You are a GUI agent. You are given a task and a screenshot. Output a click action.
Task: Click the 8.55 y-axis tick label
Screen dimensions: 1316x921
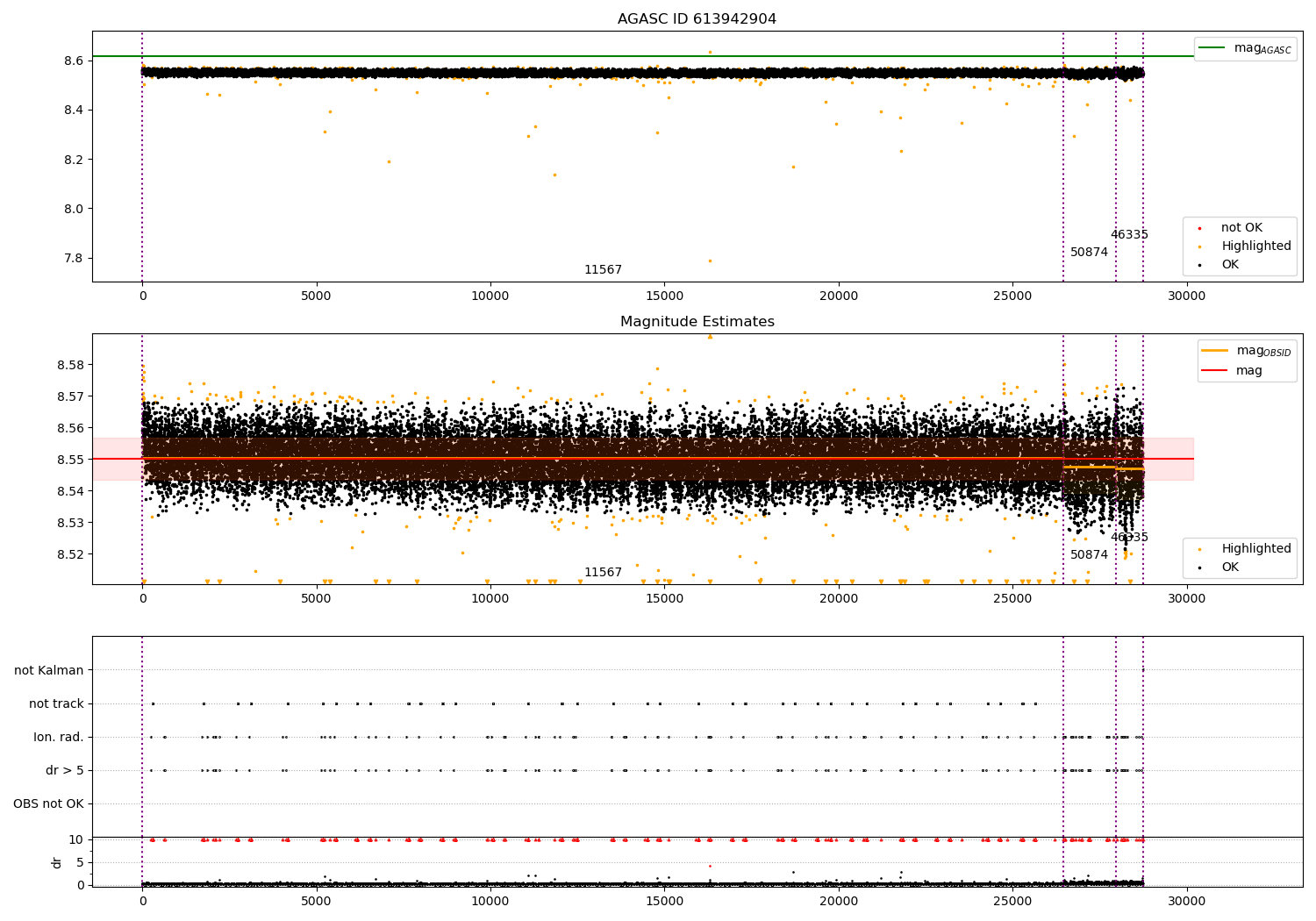coord(71,460)
